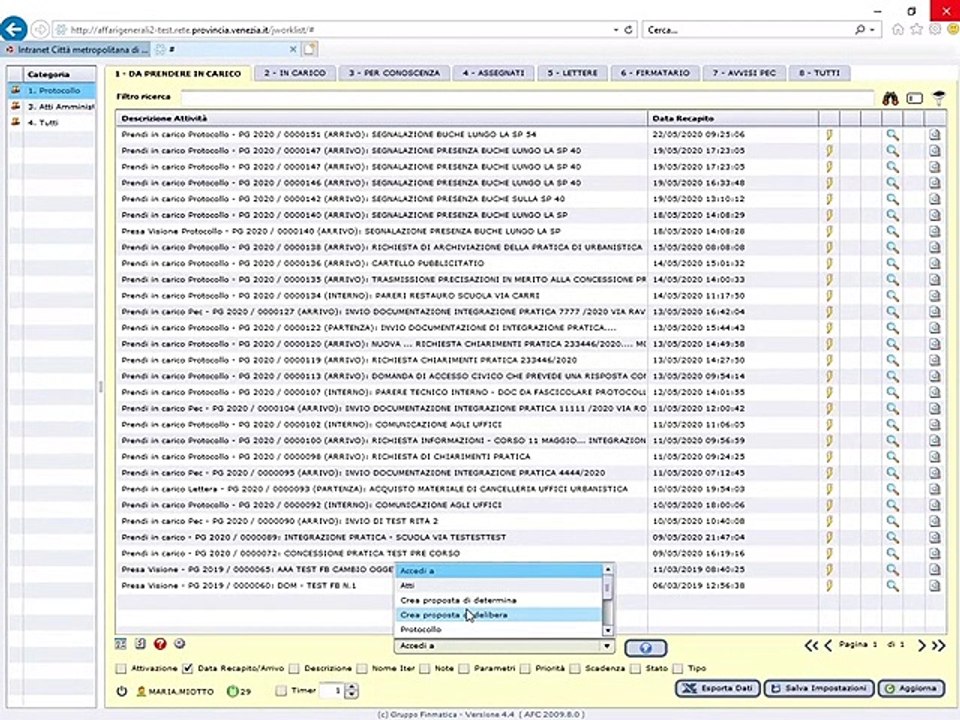Switch to the 3 - PER CONOSCENZA tab

pyautogui.click(x=394, y=73)
